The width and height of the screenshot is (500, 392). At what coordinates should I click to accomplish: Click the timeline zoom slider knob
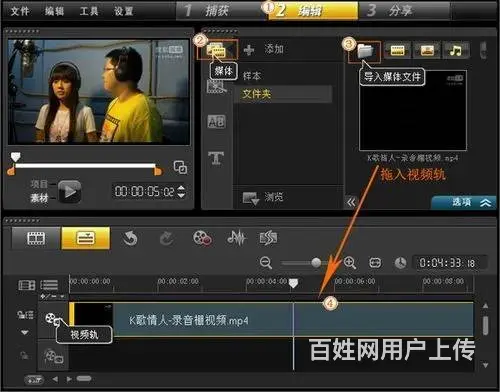coord(316,263)
